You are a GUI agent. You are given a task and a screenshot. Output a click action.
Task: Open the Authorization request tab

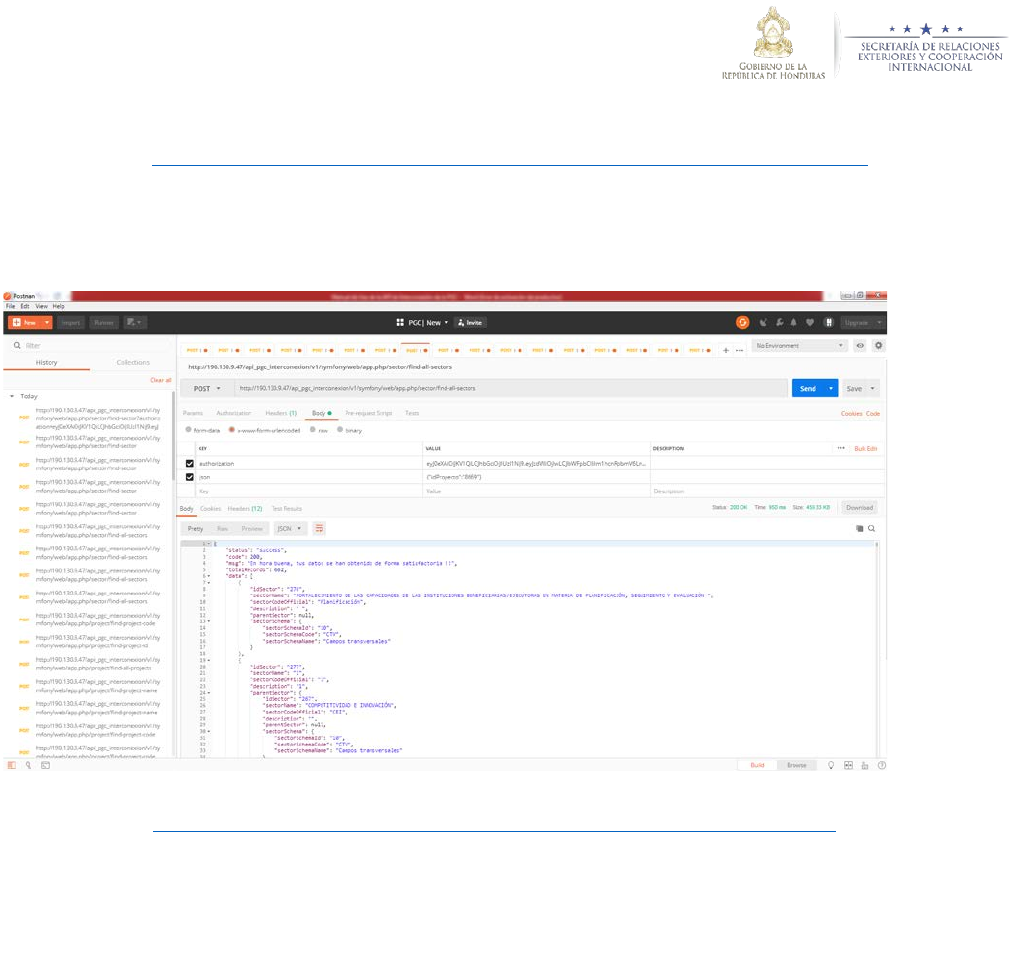234,413
